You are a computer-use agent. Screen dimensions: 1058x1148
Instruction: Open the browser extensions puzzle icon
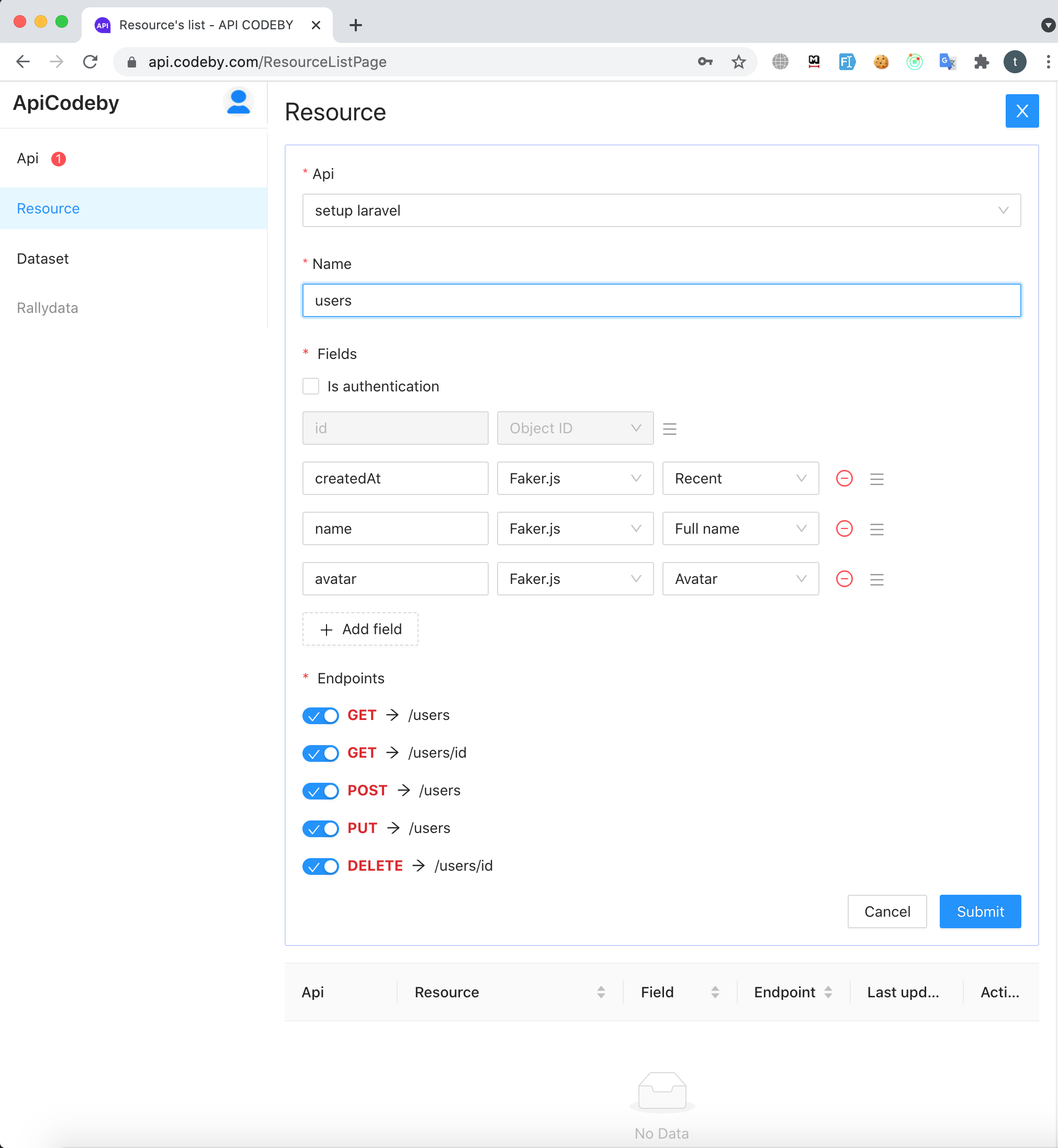coord(981,62)
